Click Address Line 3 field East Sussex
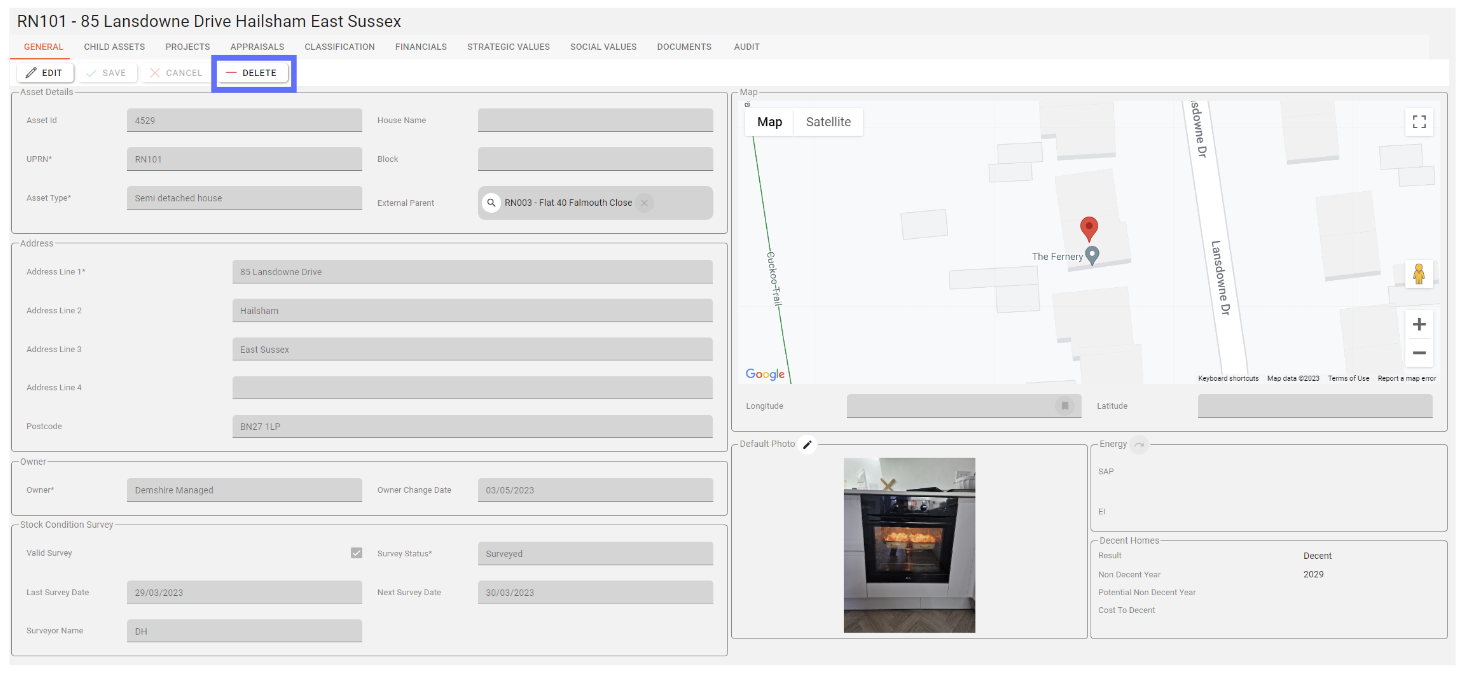This screenshot has width=1462, height=674. point(472,350)
